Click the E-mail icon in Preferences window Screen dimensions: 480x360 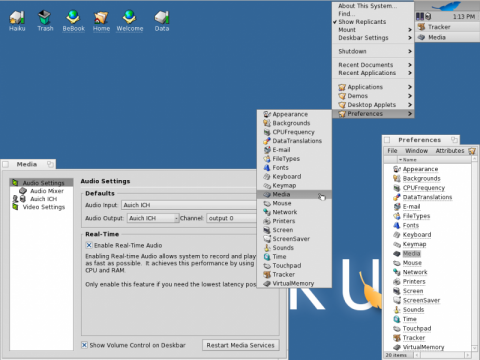click(x=397, y=206)
